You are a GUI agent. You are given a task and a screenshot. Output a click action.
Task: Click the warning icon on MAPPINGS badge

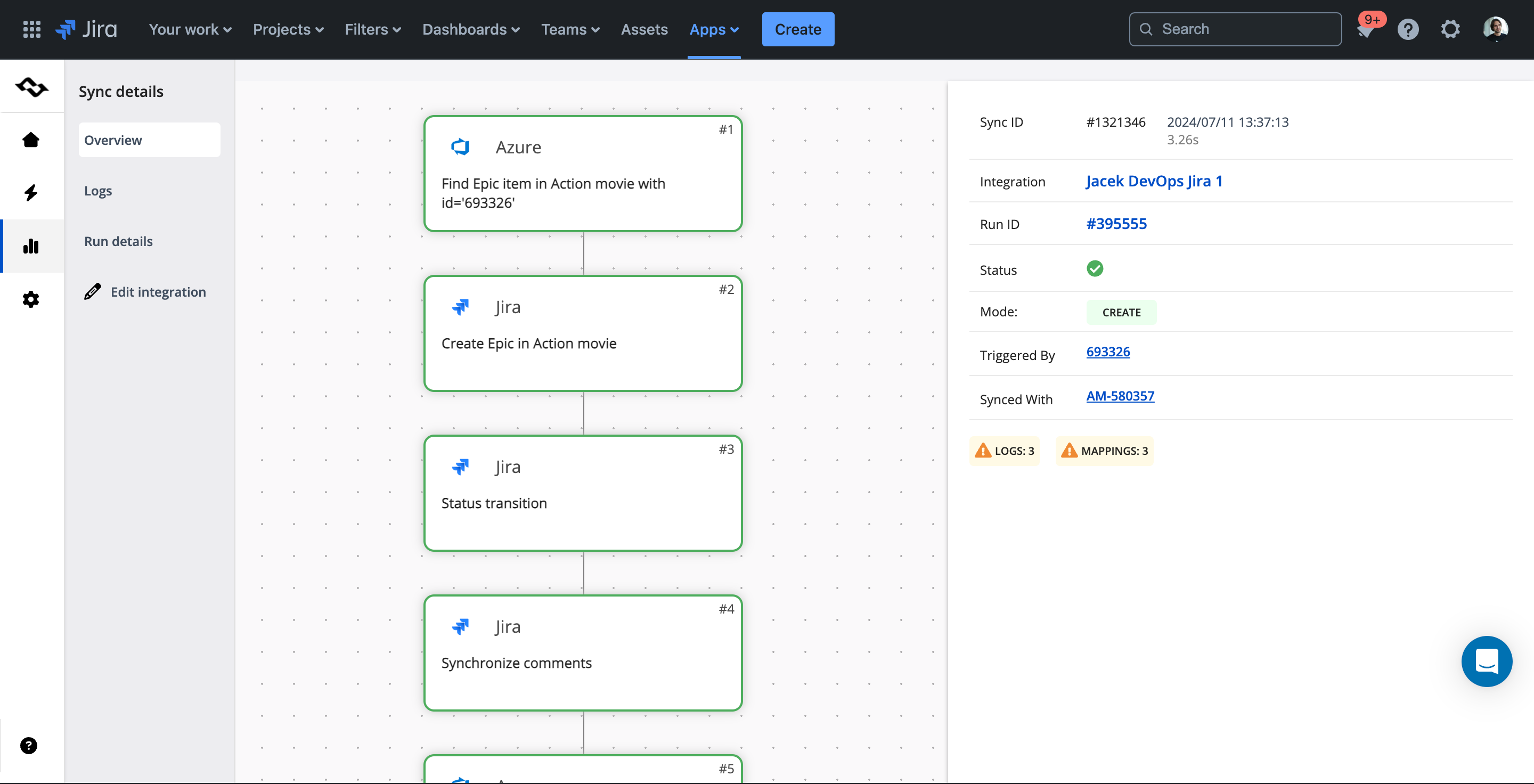click(1069, 450)
